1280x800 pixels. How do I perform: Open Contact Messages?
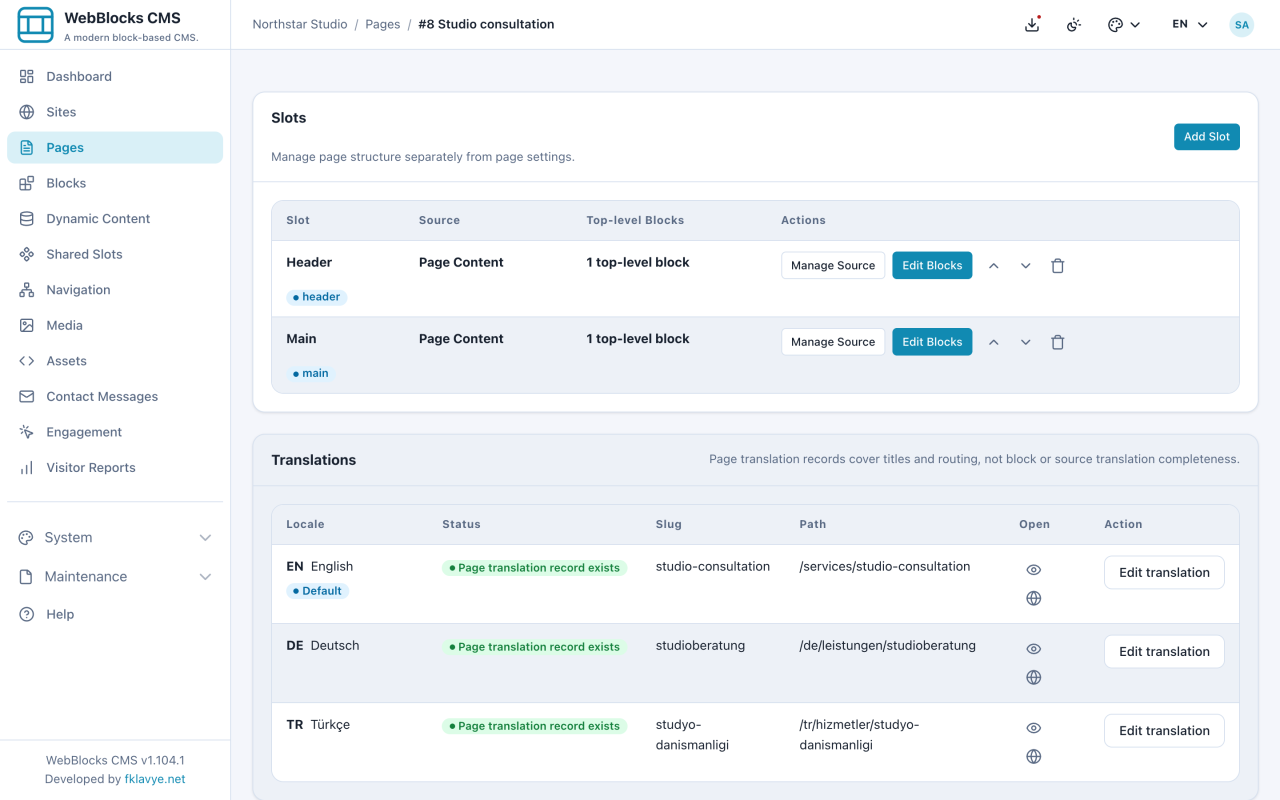(115, 397)
